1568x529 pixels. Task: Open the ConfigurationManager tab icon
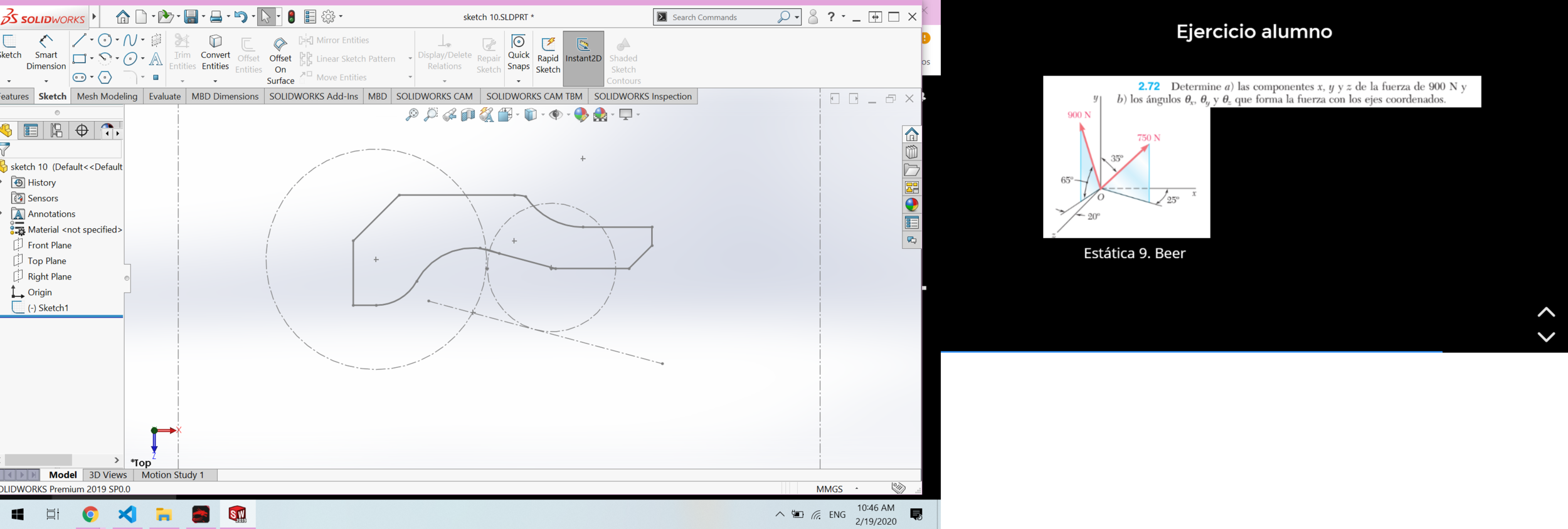[56, 130]
